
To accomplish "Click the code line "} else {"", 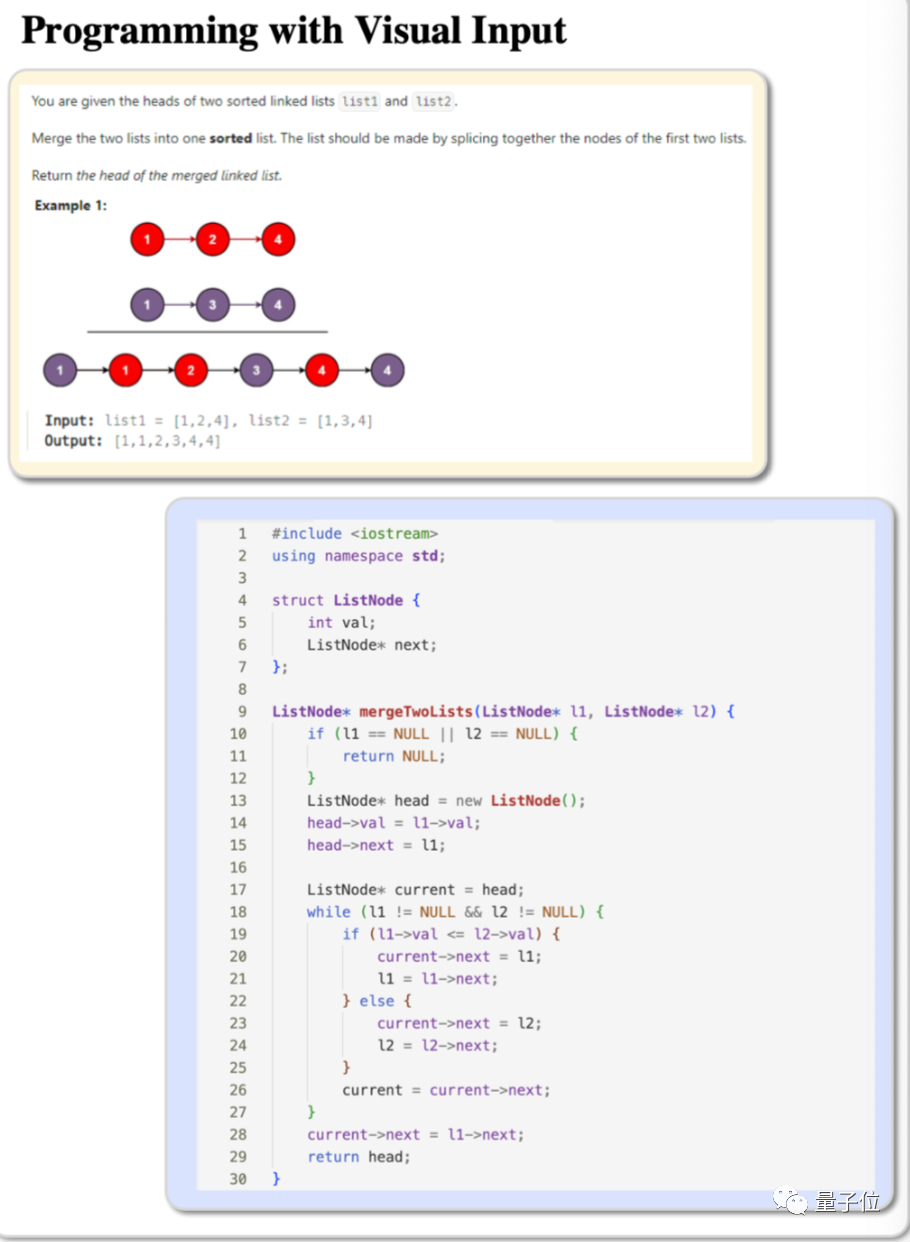I will click(x=377, y=1000).
